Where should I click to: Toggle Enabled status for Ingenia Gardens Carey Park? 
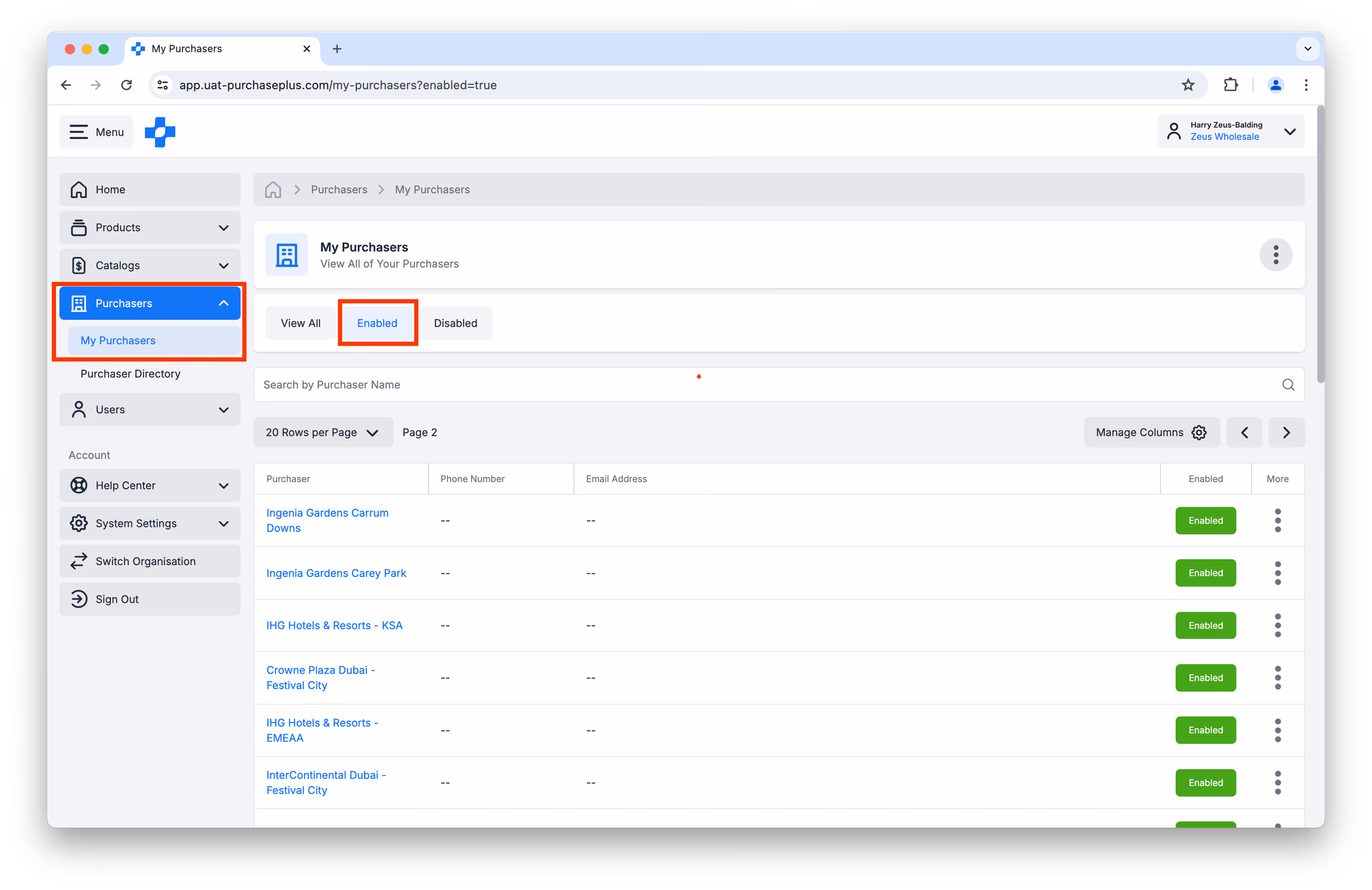(1205, 573)
